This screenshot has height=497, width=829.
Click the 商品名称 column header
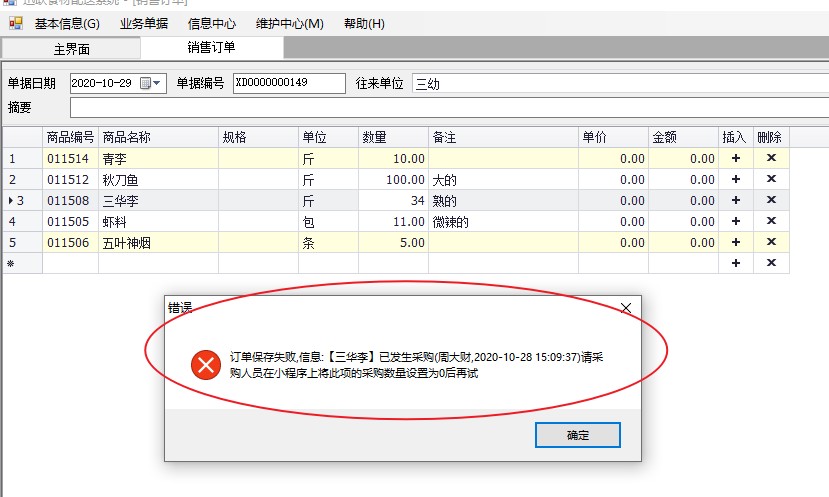[158, 137]
